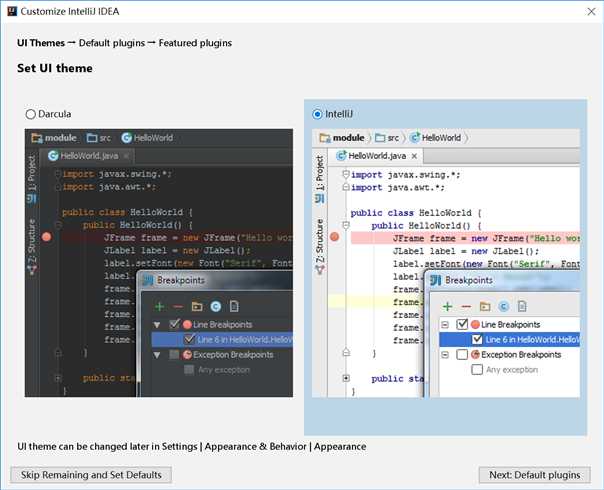Click folder group icon in IntelliJ breakpoints toolbar
The image size is (604, 490).
click(x=485, y=307)
